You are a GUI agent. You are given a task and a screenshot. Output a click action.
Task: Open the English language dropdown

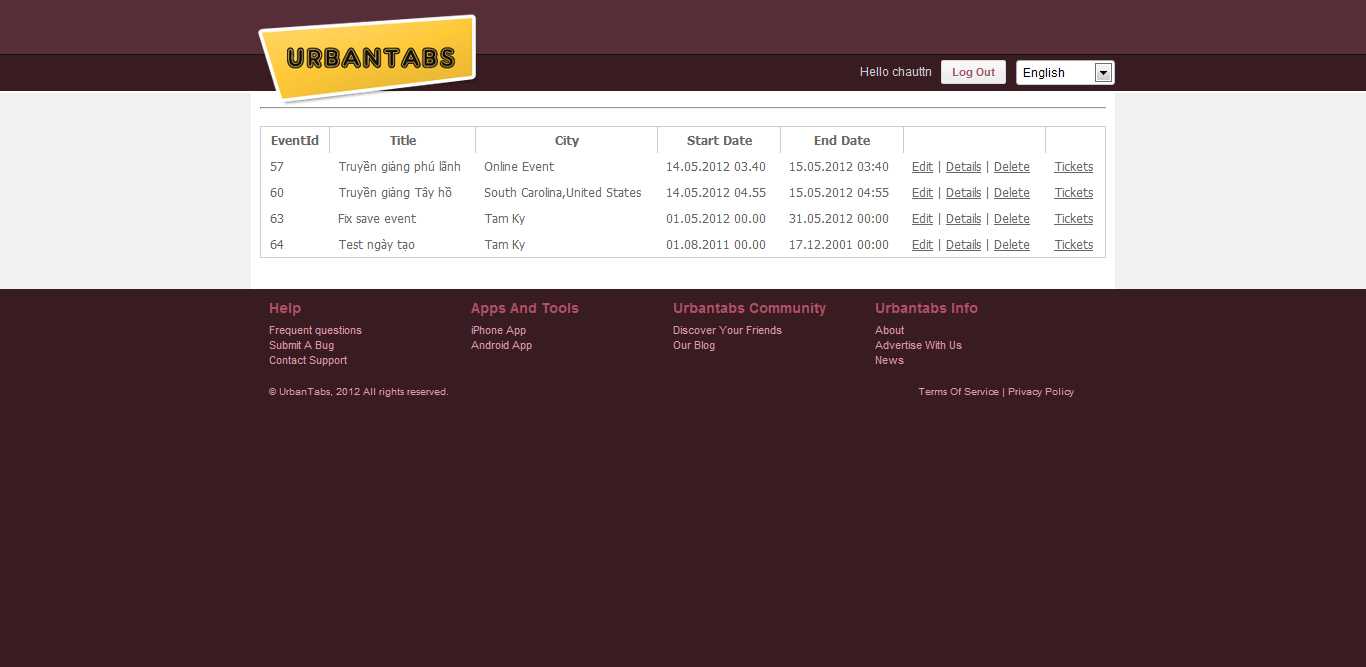pyautogui.click(x=1065, y=73)
